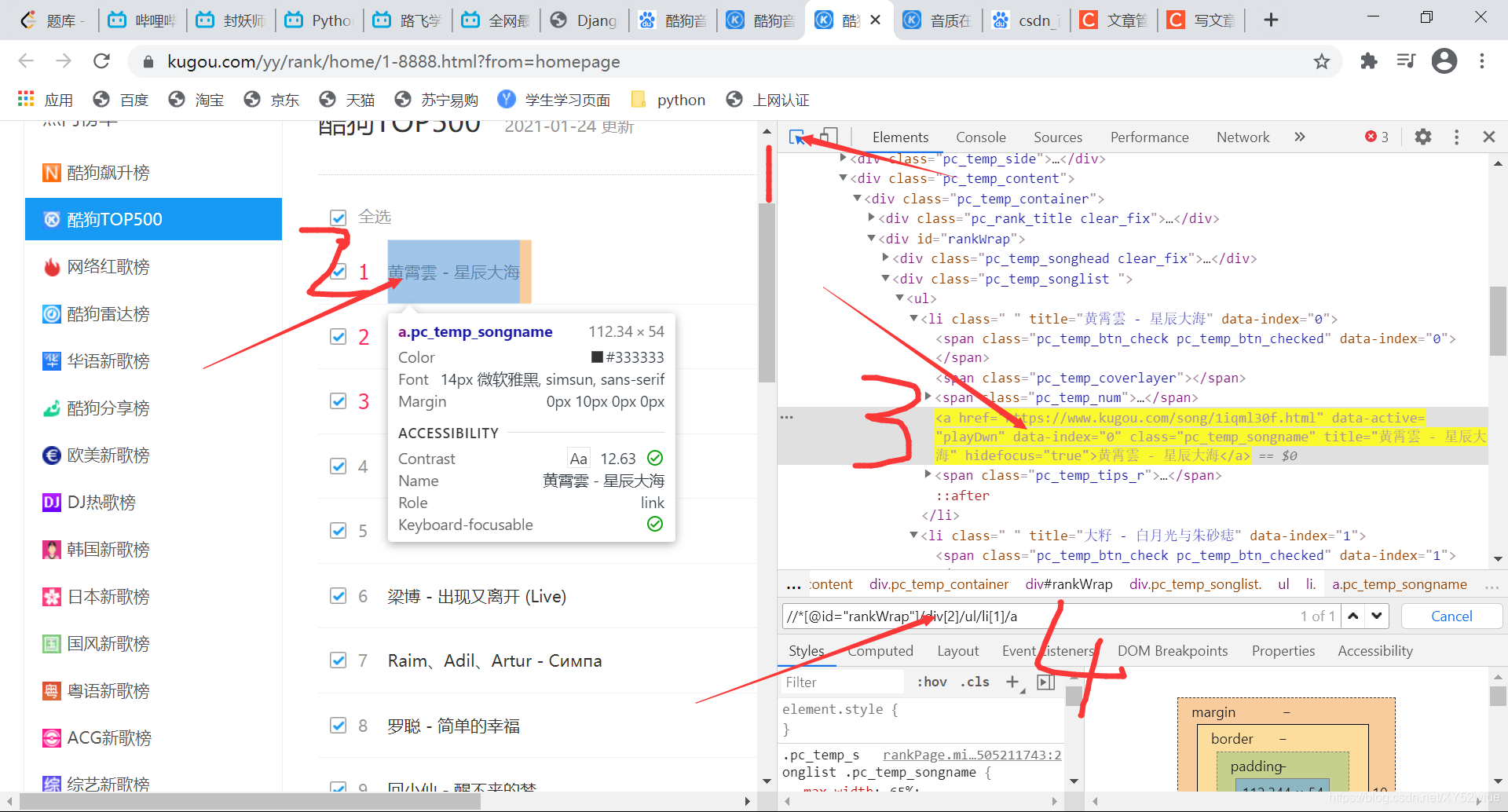Open rankPage stylesheet source link
Screen dimensions: 1508x812
972,755
